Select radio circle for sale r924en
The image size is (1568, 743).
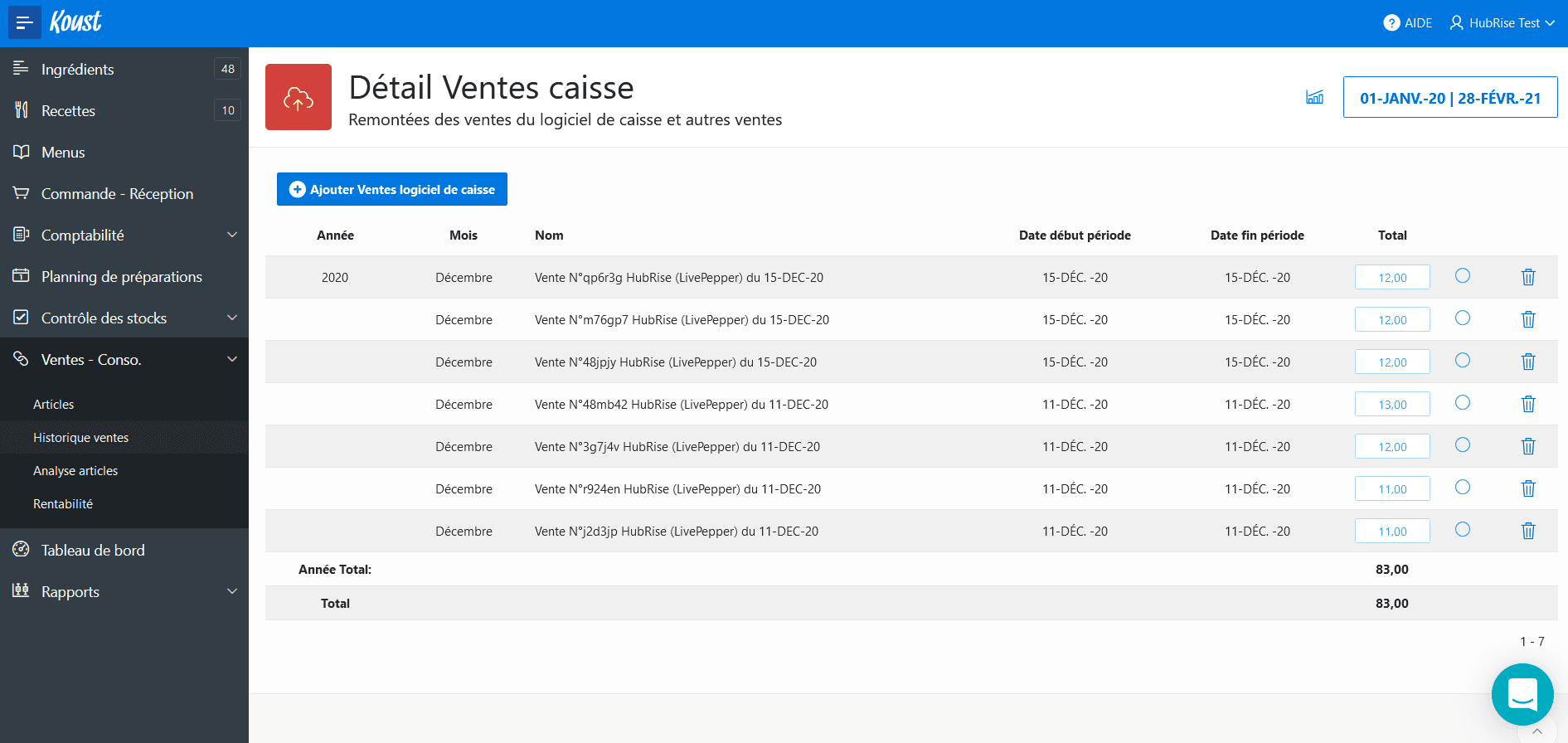pos(1463,487)
